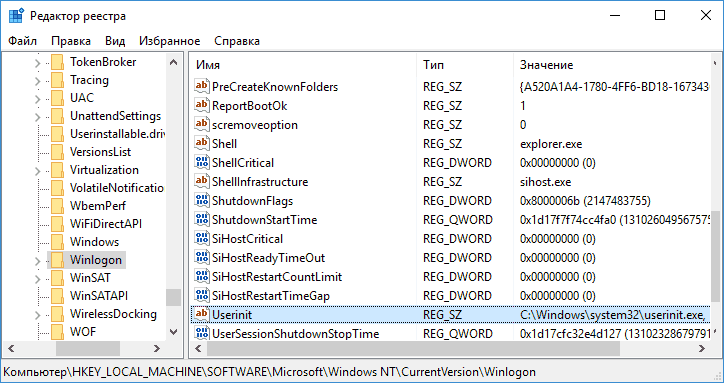The height and width of the screenshot is (383, 724).
Task: Click the values pane horizontal scroll right arrow
Action: 702,348
